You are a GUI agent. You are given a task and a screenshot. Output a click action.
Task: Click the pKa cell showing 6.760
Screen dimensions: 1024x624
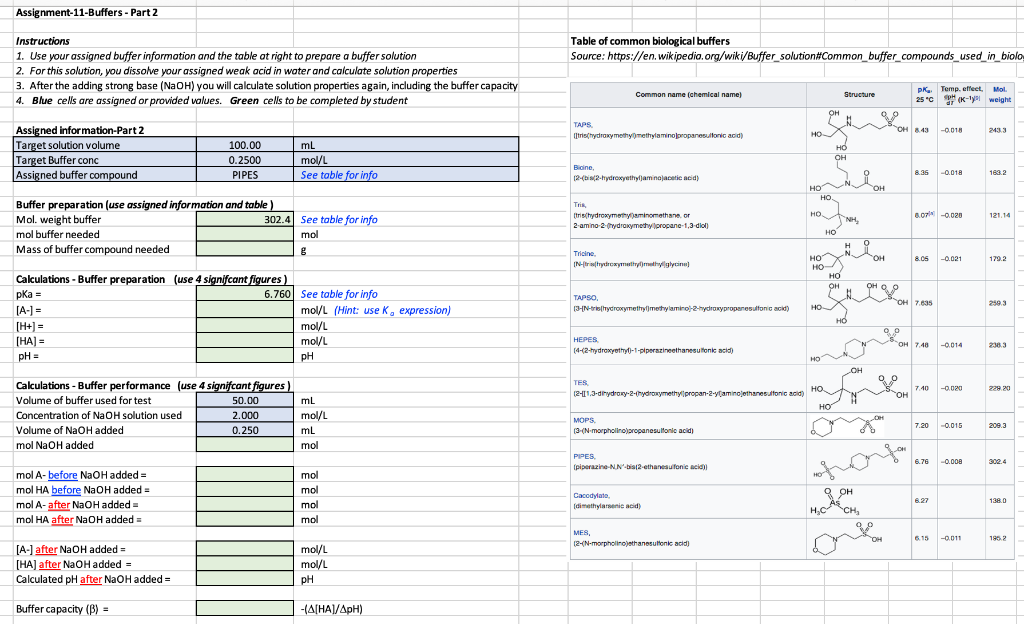tap(245, 294)
